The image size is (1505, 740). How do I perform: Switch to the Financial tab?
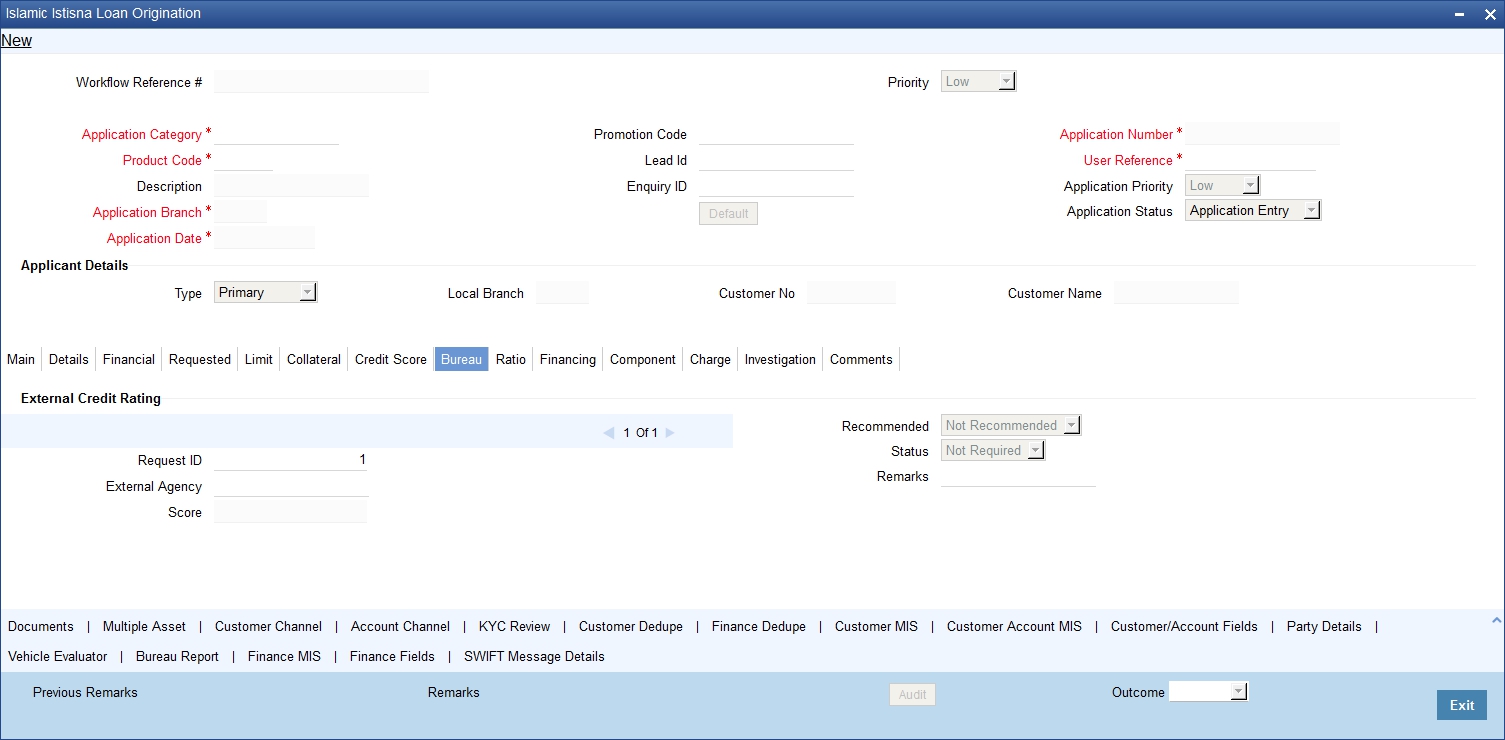pos(129,360)
